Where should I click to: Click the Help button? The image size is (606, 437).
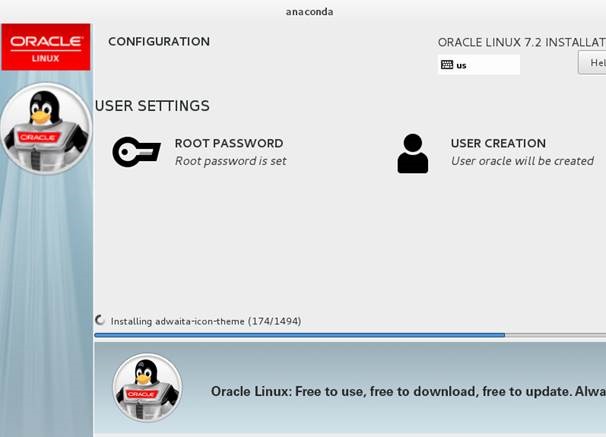coord(592,63)
